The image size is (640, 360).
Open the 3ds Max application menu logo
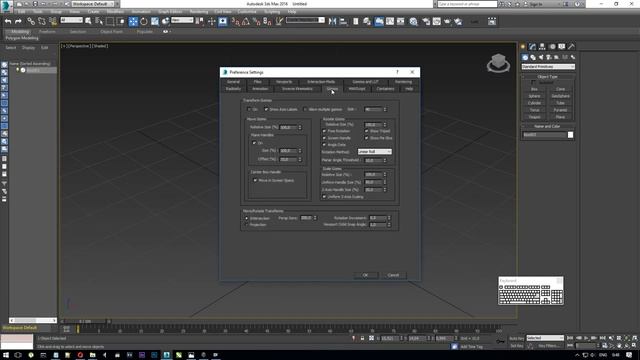[6, 6]
